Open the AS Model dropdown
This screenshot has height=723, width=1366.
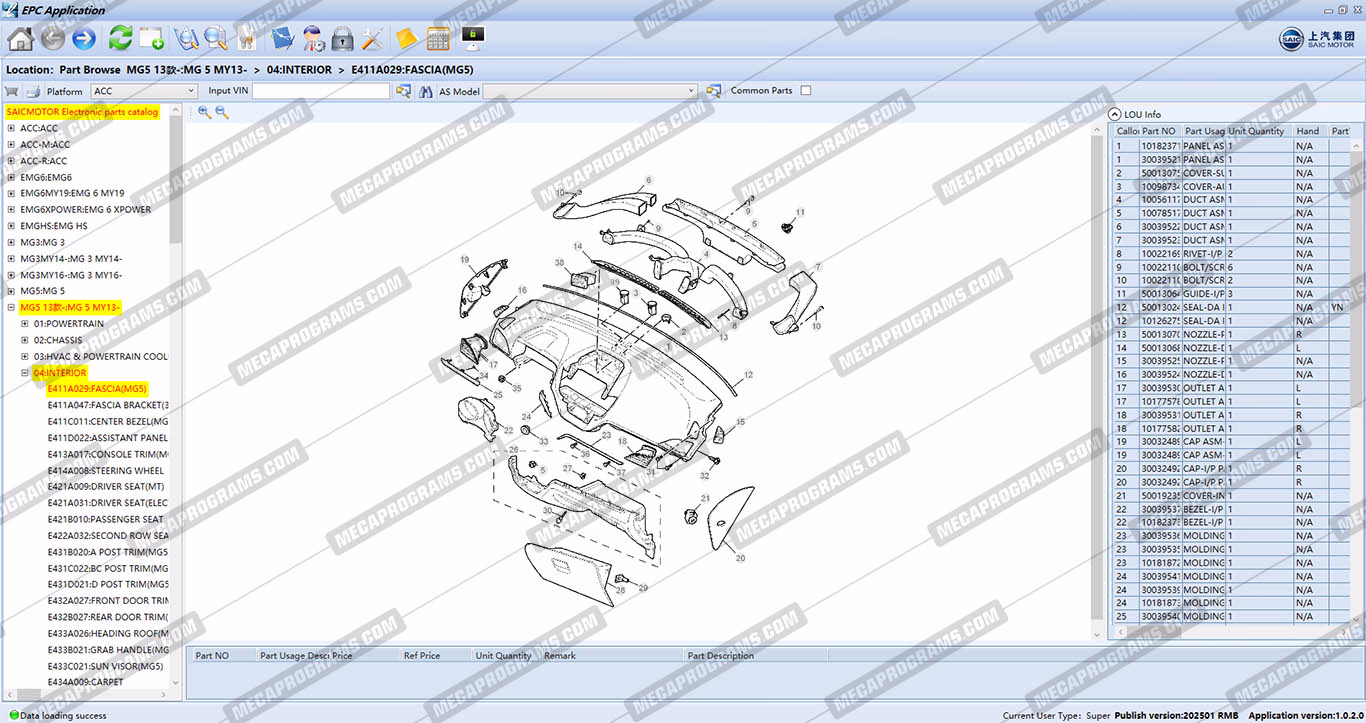coord(590,91)
